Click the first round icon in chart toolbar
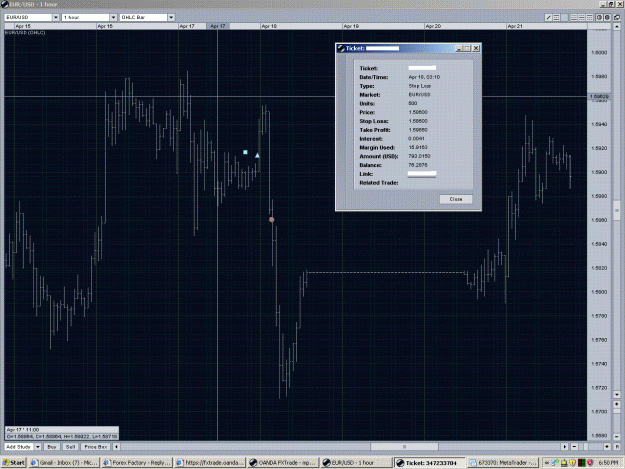This screenshot has height=469, width=625. 599,17
